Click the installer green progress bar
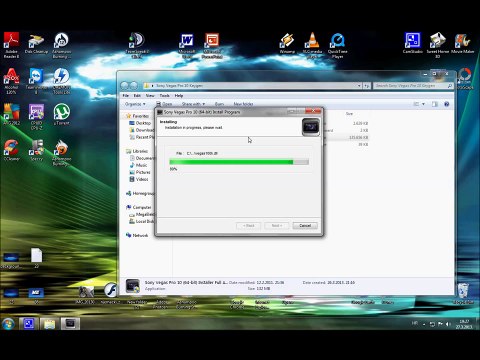 pyautogui.click(x=239, y=162)
